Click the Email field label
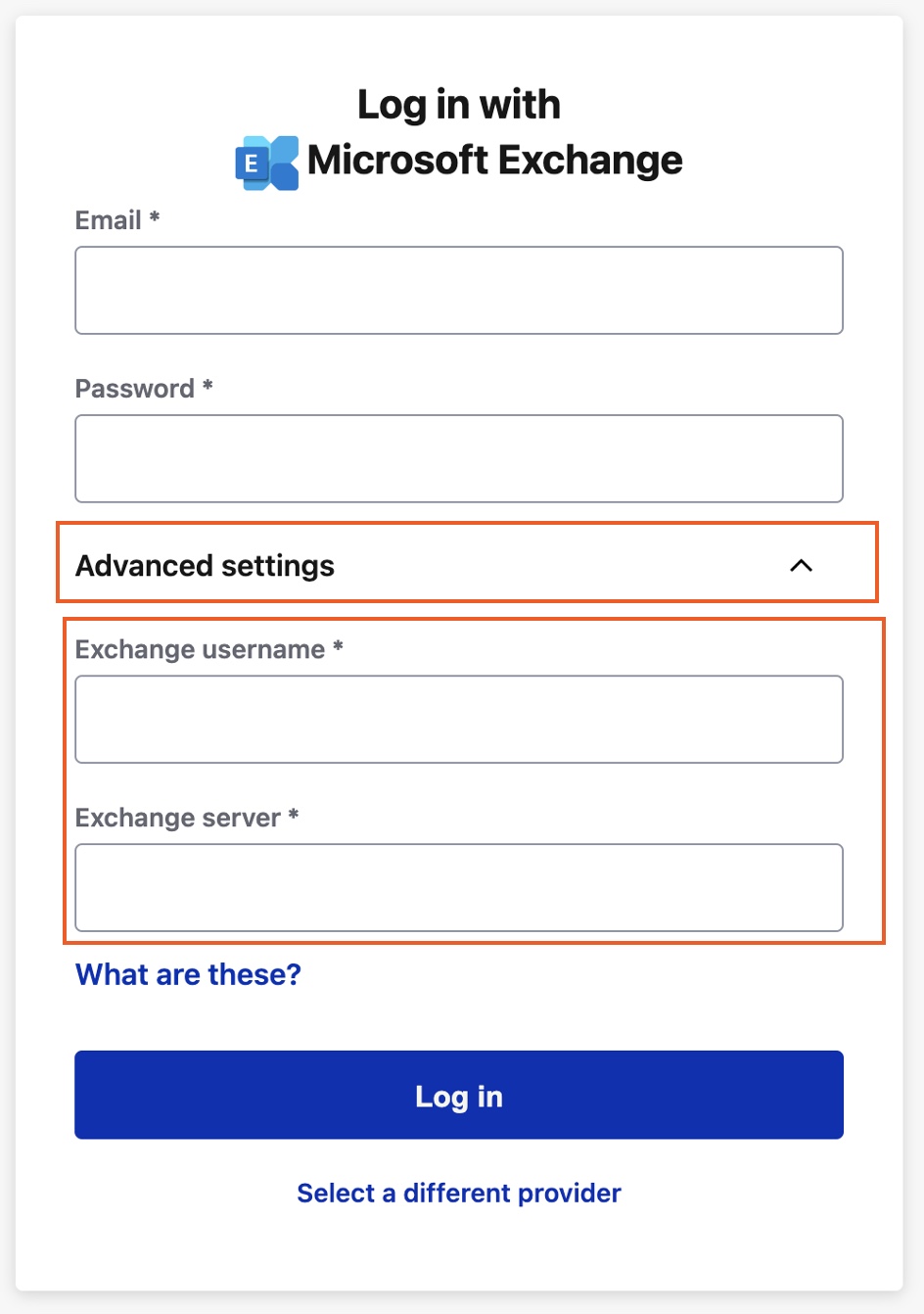Screen dimensions: 924x1314 109,220
